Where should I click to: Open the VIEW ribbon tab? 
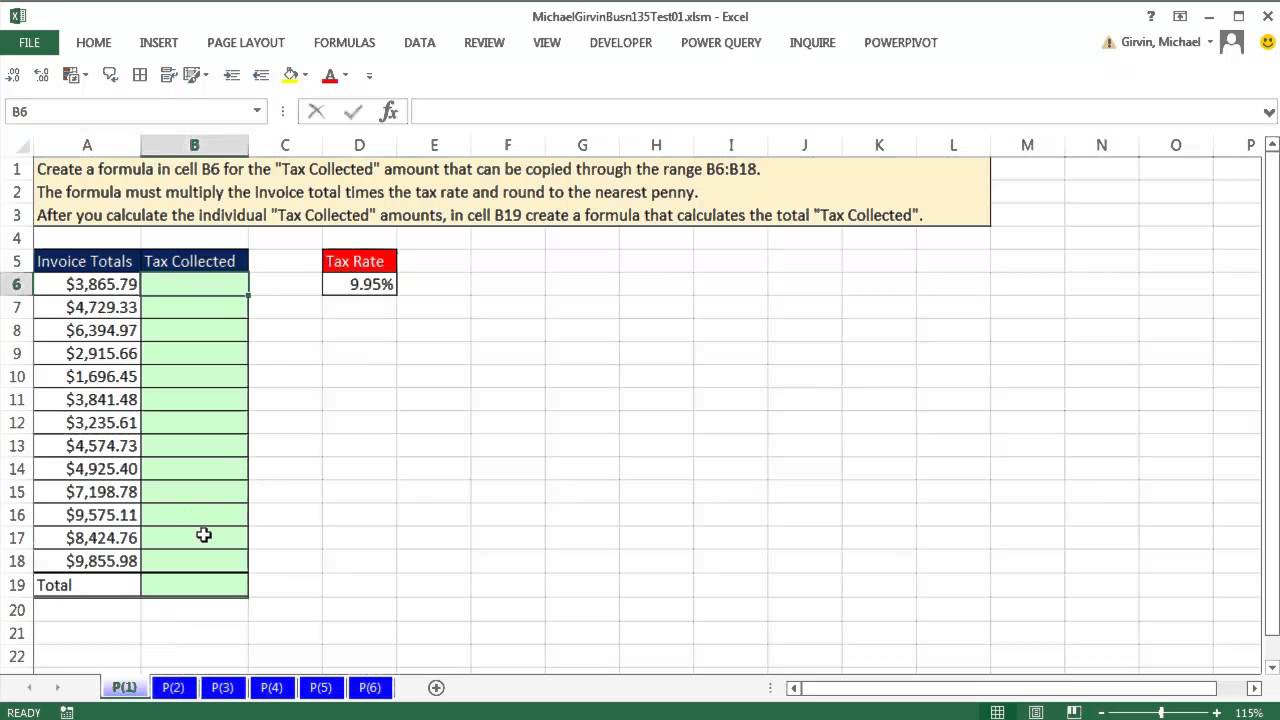[547, 43]
